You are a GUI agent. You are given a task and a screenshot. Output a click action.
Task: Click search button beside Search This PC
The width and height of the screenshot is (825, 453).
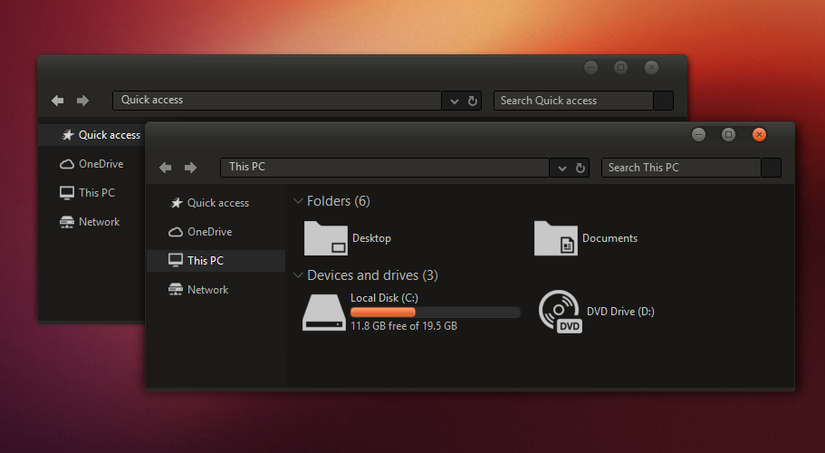pos(771,168)
